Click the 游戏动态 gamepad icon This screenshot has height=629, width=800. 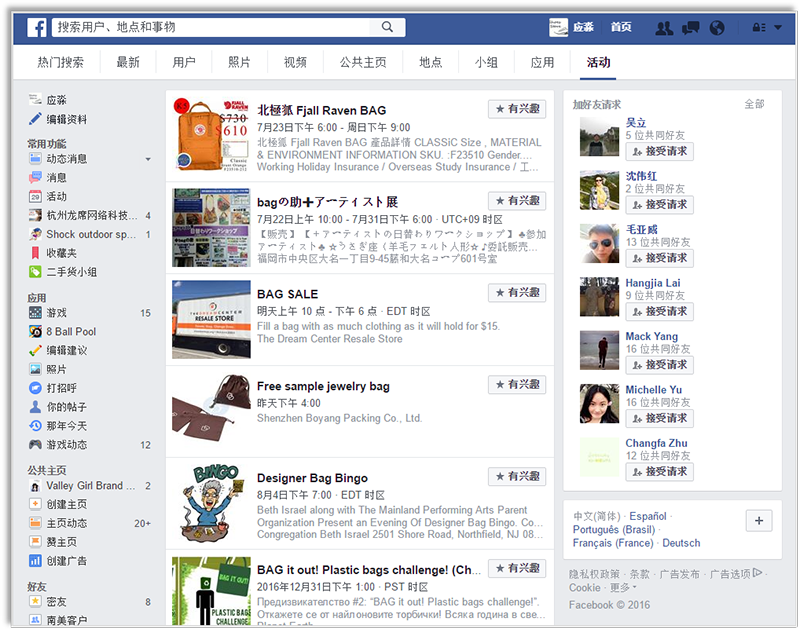pos(35,445)
